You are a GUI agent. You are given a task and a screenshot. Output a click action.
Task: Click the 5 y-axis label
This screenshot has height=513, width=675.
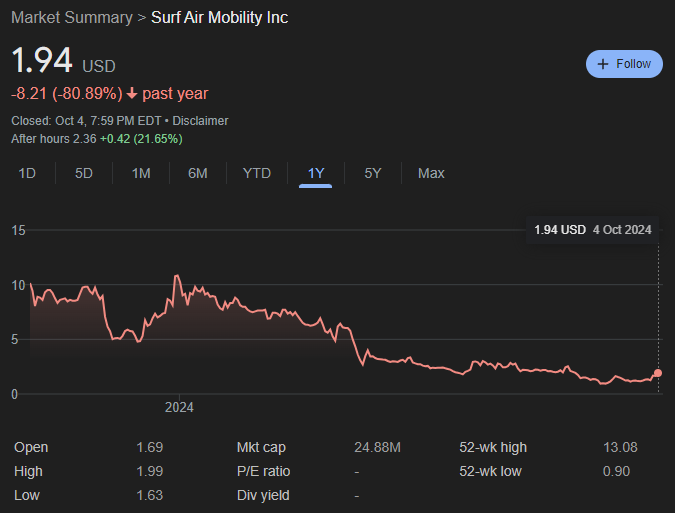tap(15, 340)
